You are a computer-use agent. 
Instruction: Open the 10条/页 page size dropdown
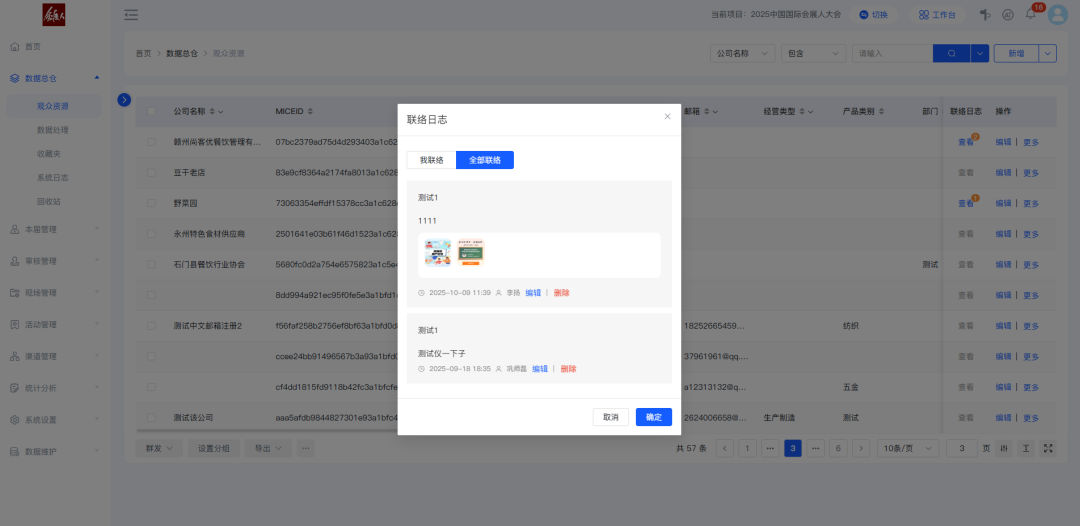point(907,448)
